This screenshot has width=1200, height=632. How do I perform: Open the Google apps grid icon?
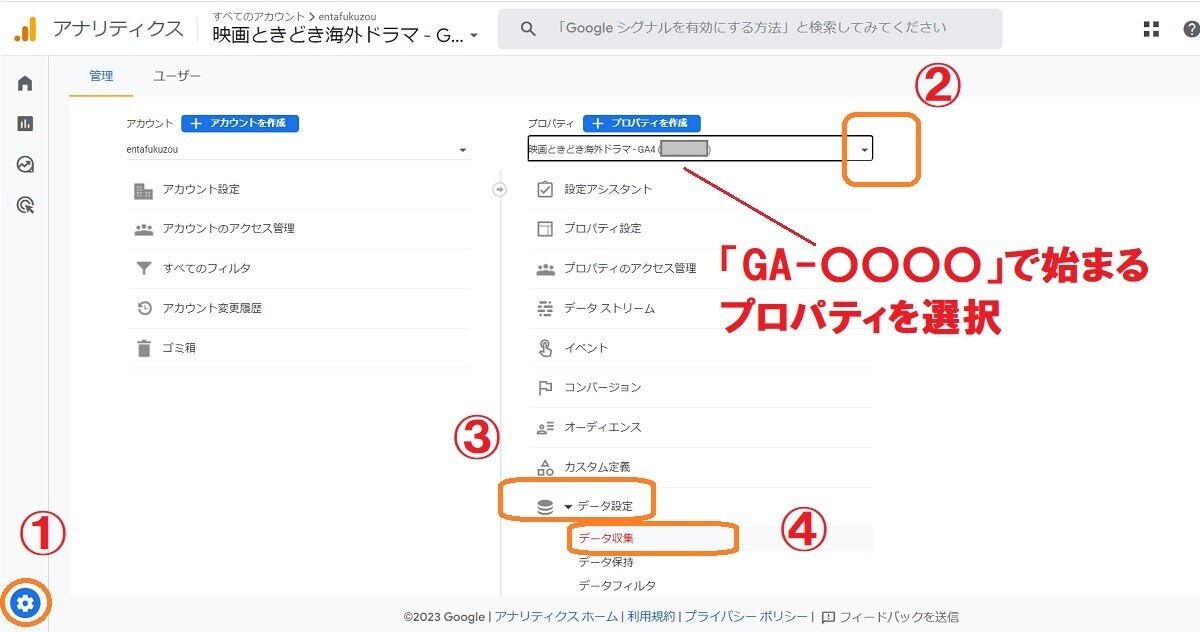coord(1150,29)
